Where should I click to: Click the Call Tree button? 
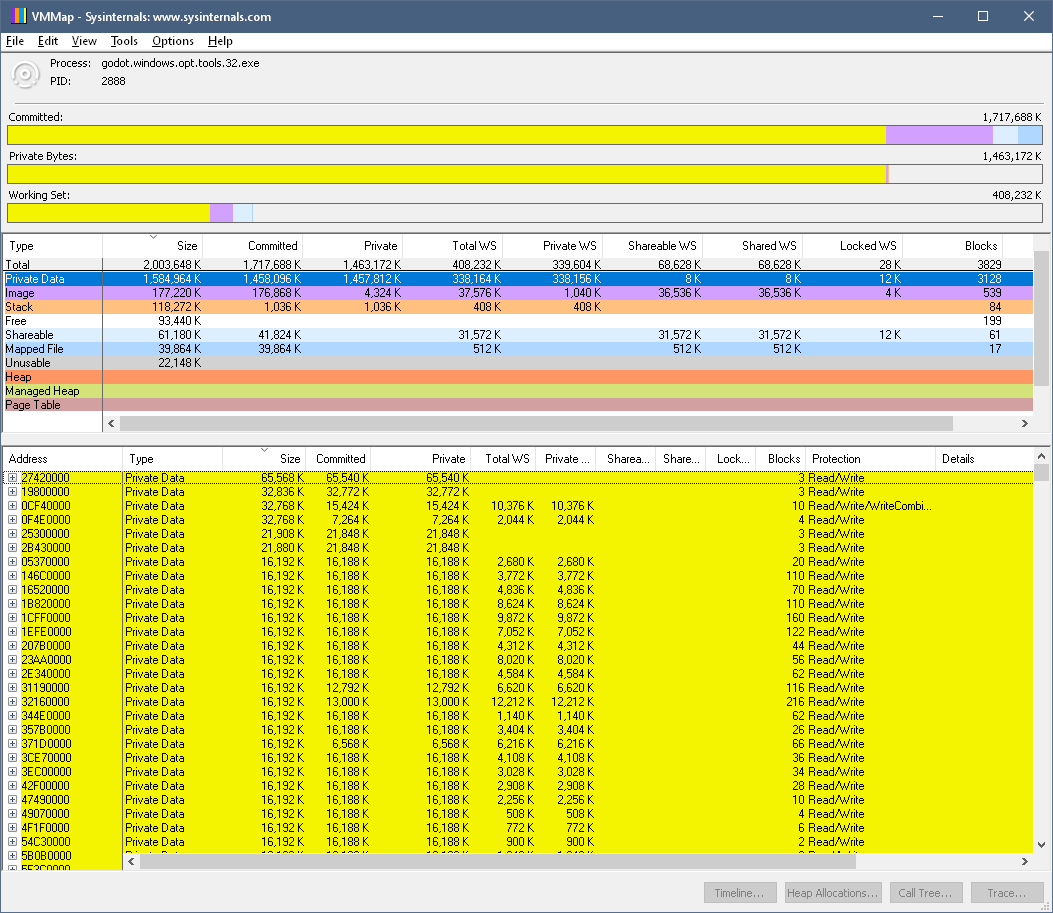pos(926,893)
